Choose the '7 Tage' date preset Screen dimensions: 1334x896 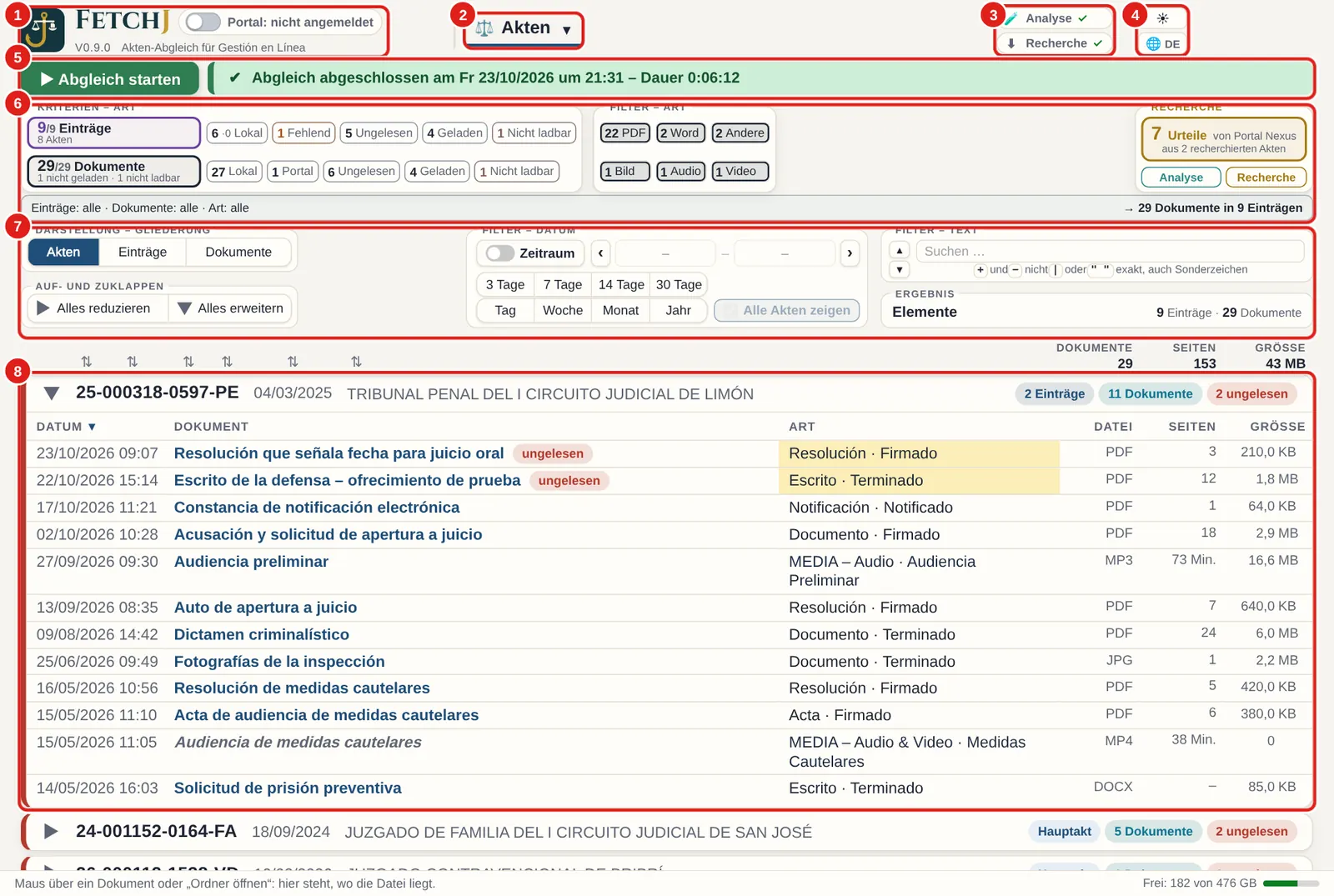coord(563,284)
